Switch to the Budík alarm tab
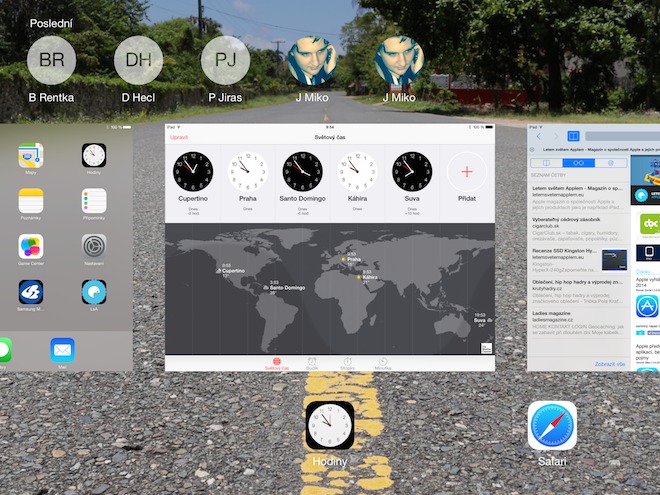Viewport: 660px width, 495px height. (x=313, y=363)
